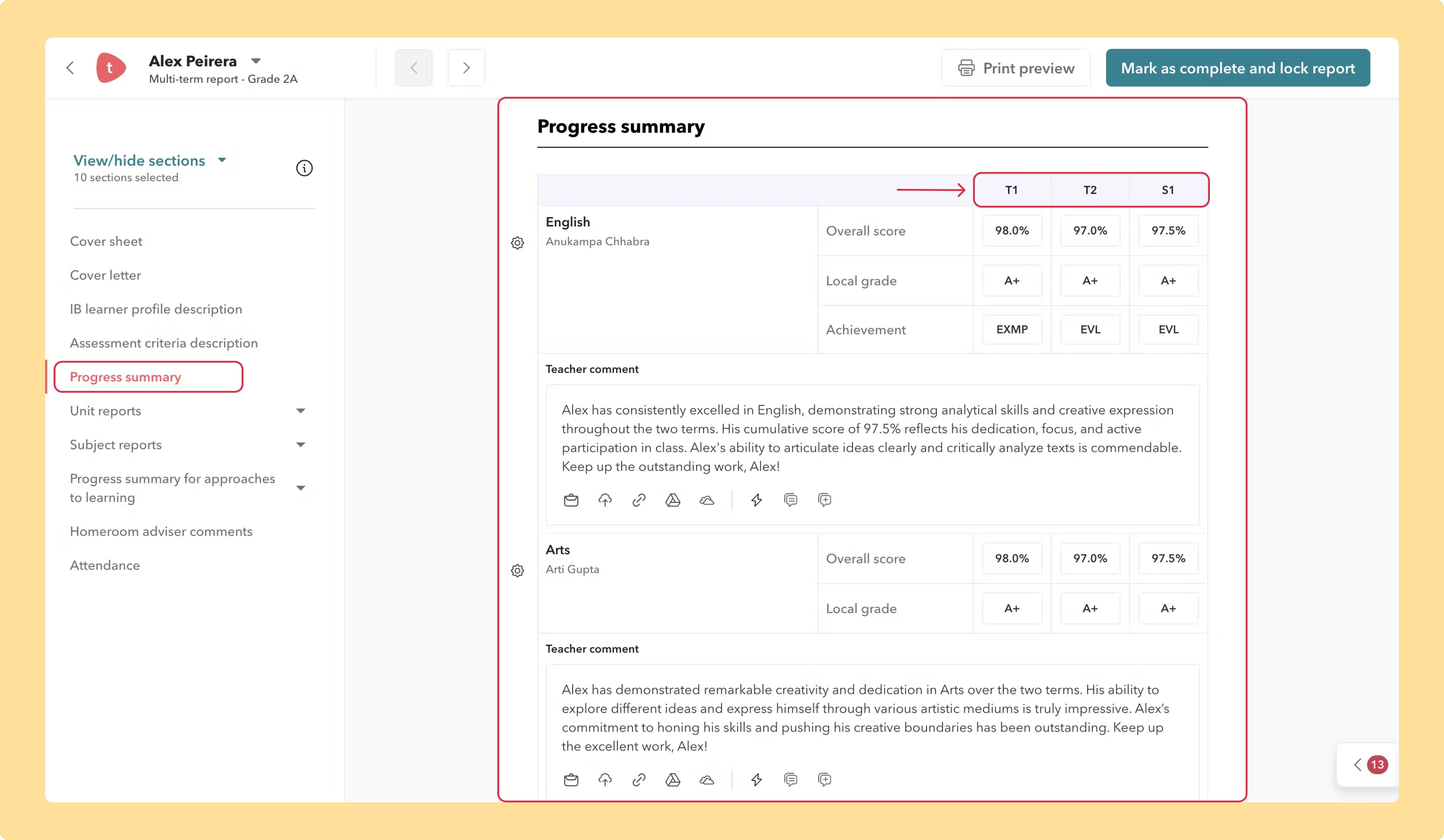The height and width of the screenshot is (840, 1444).
Task: Click the red Toddle logo icon
Action: coord(111,68)
